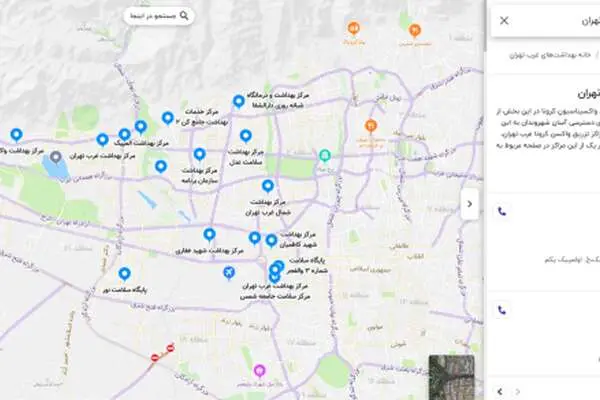Image resolution: width=600 pixels, height=400 pixels.
Task: Open the شمال غرب تهران health center pin
Action: [268, 186]
